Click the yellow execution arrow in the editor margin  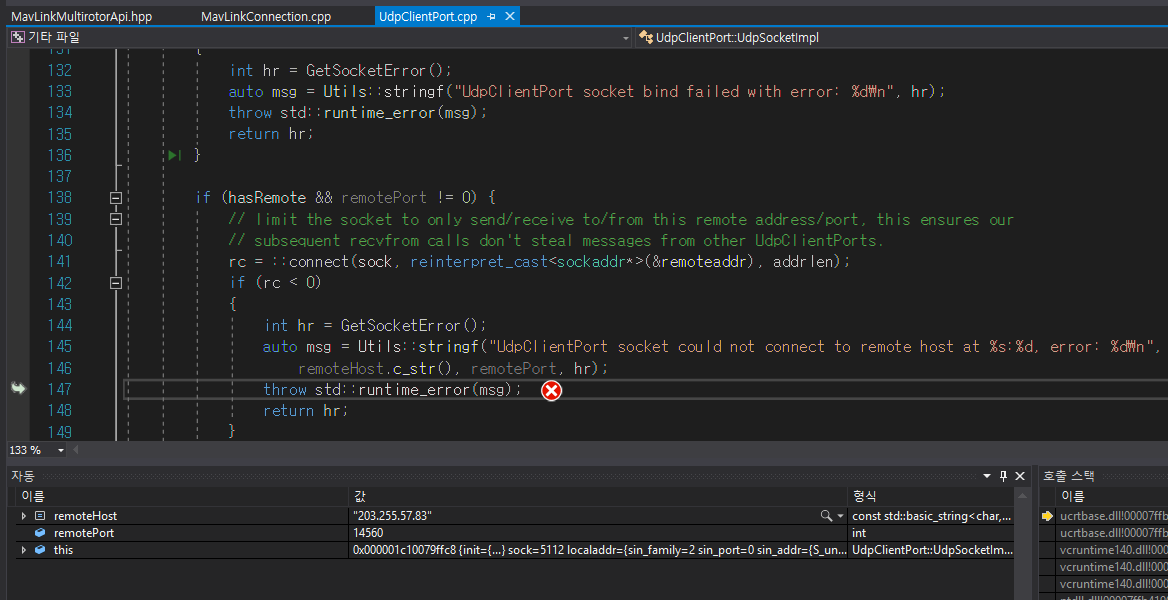[x=18, y=389]
